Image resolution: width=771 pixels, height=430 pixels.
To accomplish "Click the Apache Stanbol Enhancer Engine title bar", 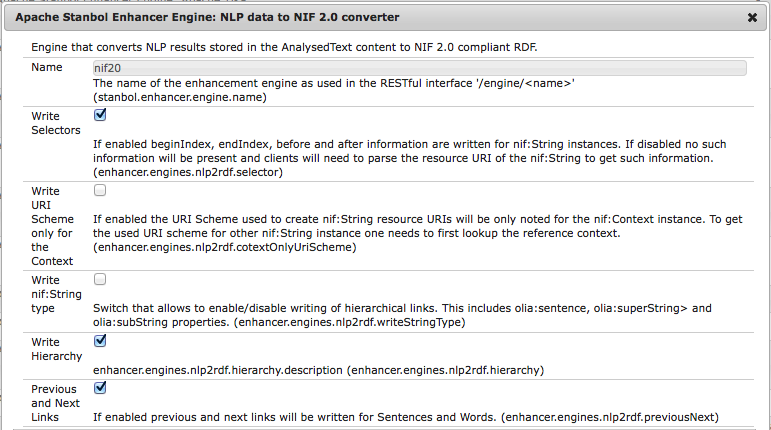I will 300,17.
